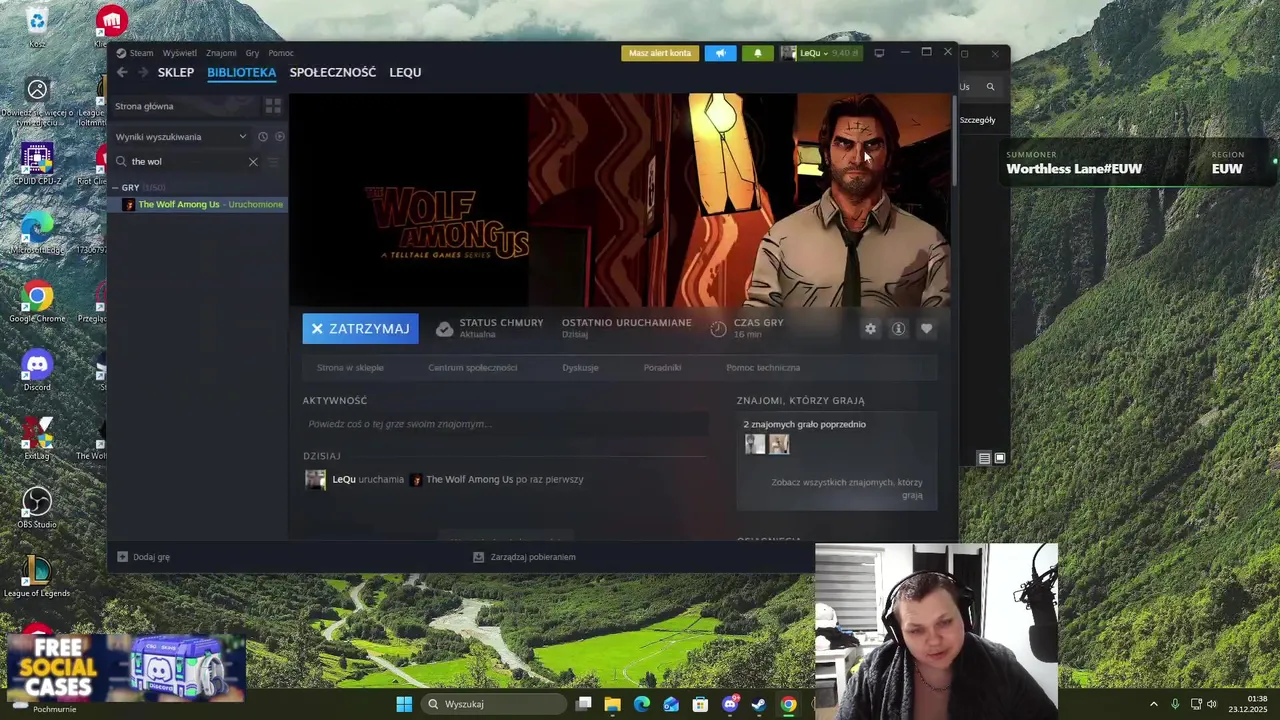Click the Steam taskbar icon
Image resolution: width=1280 pixels, height=720 pixels.
point(759,704)
